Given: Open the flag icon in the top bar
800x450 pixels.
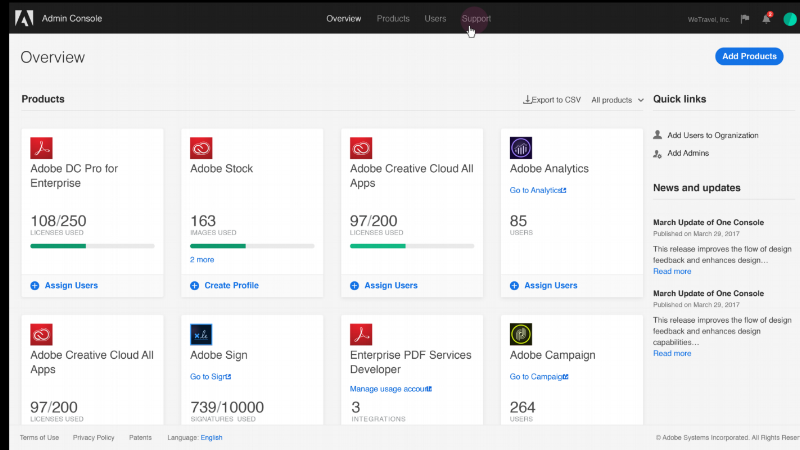Looking at the screenshot, I should click(x=745, y=19).
